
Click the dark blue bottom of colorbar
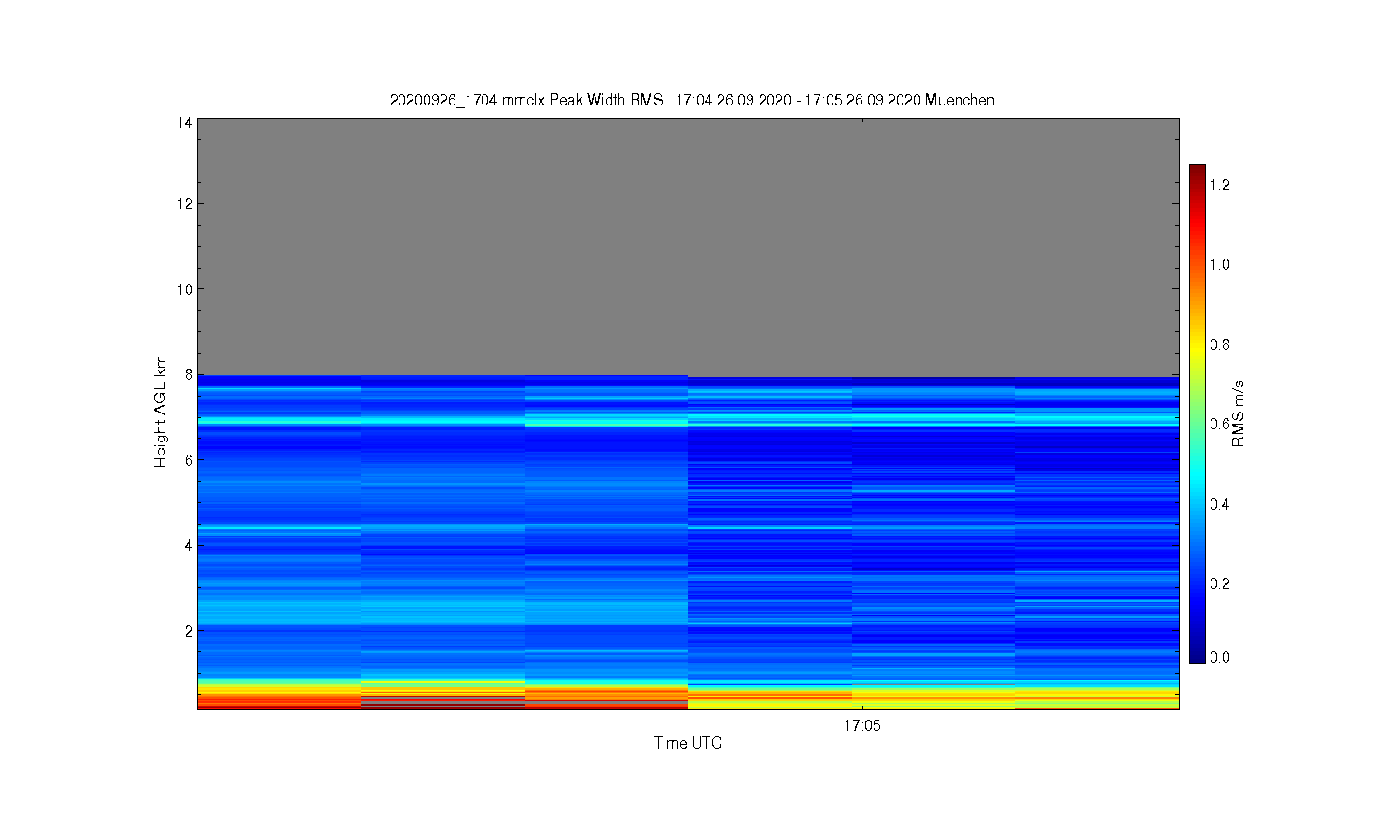(x=1197, y=656)
